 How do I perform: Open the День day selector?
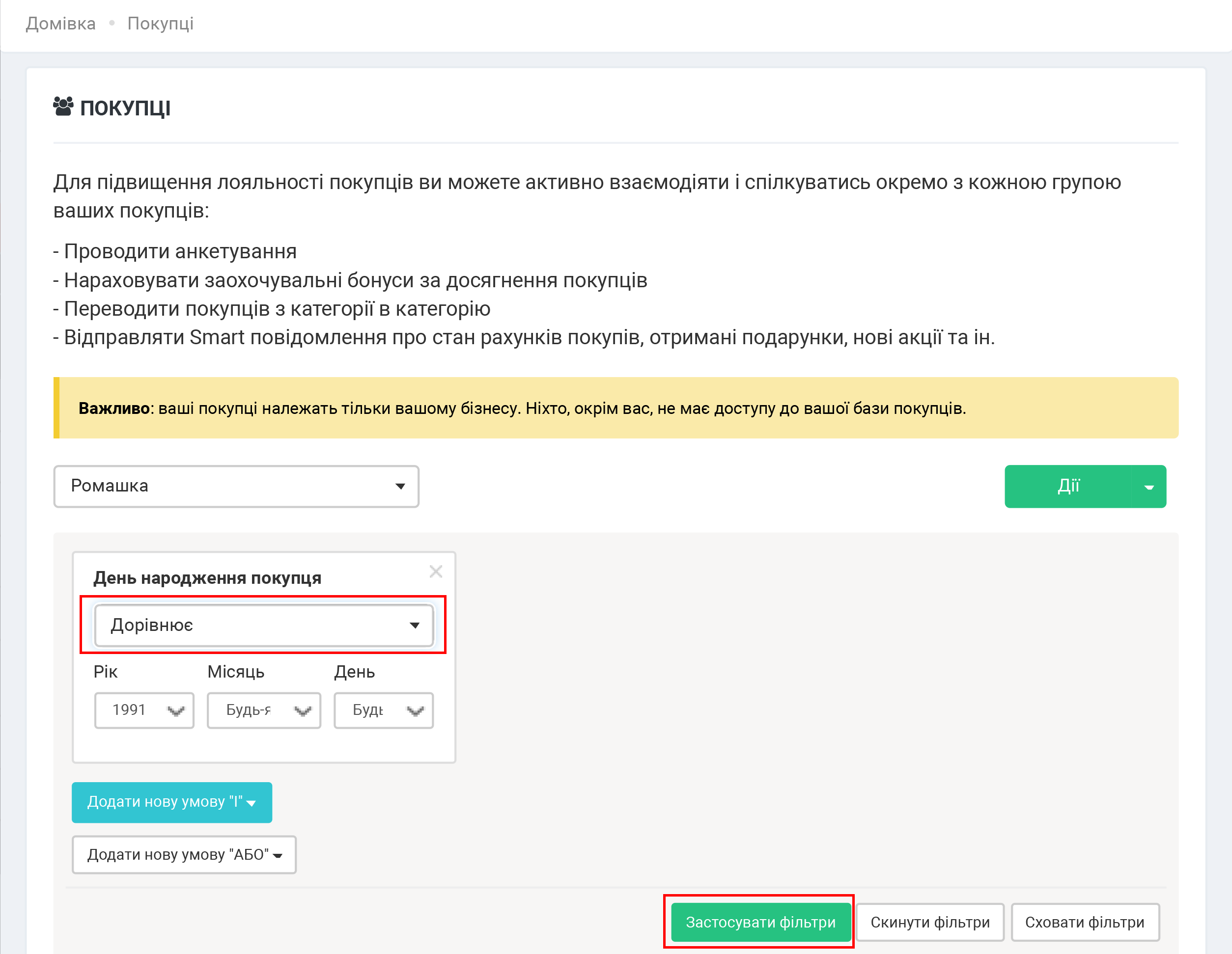click(x=383, y=710)
